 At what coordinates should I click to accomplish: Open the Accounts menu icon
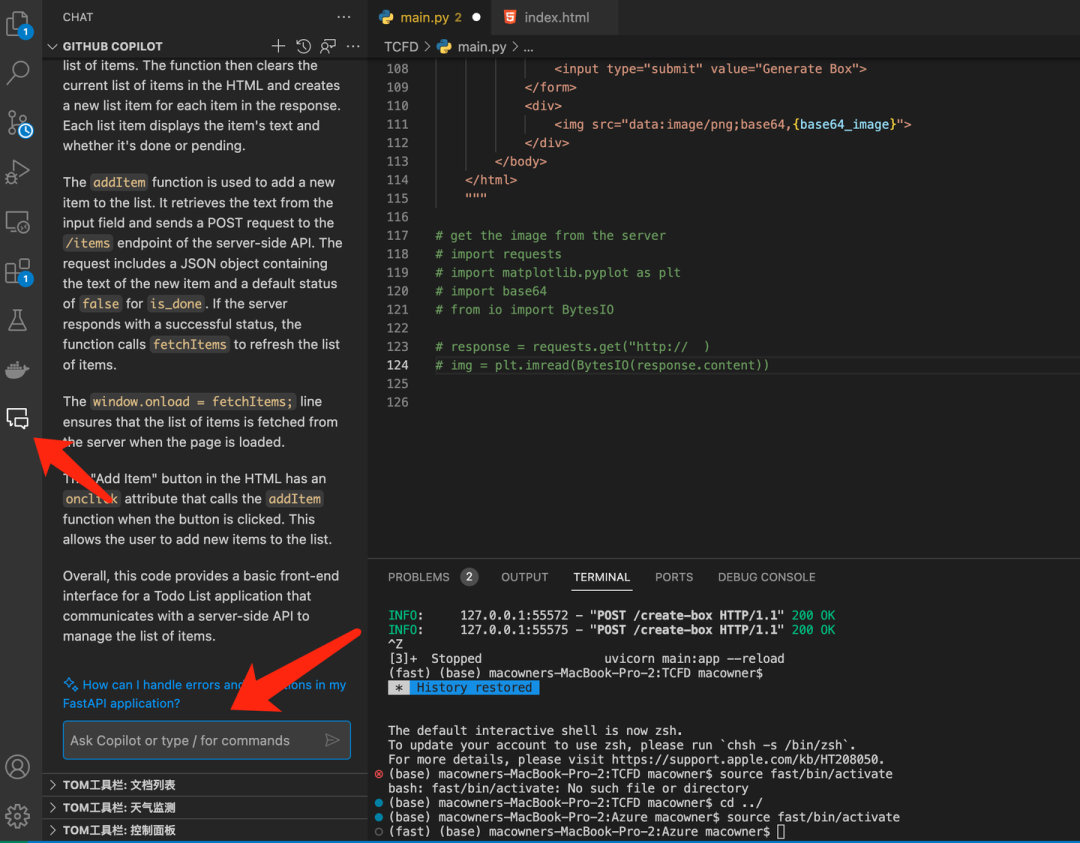coord(17,767)
